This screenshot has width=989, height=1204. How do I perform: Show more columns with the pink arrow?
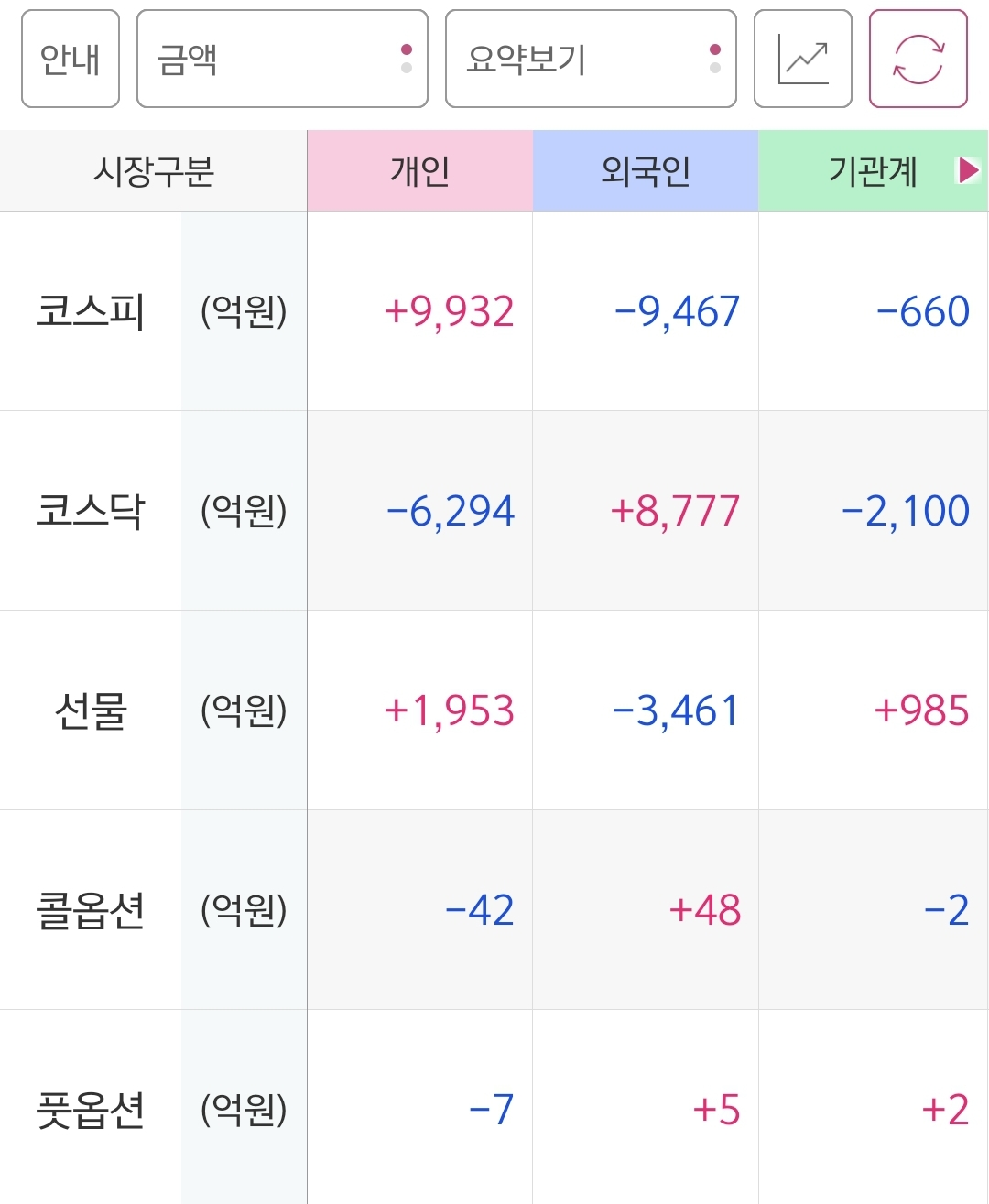click(x=968, y=170)
